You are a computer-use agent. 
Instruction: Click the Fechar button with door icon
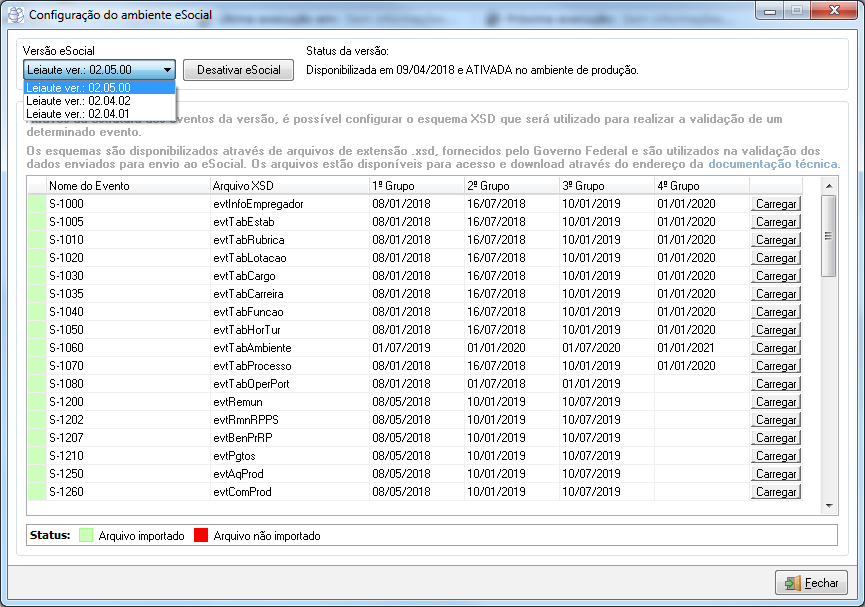pos(811,583)
